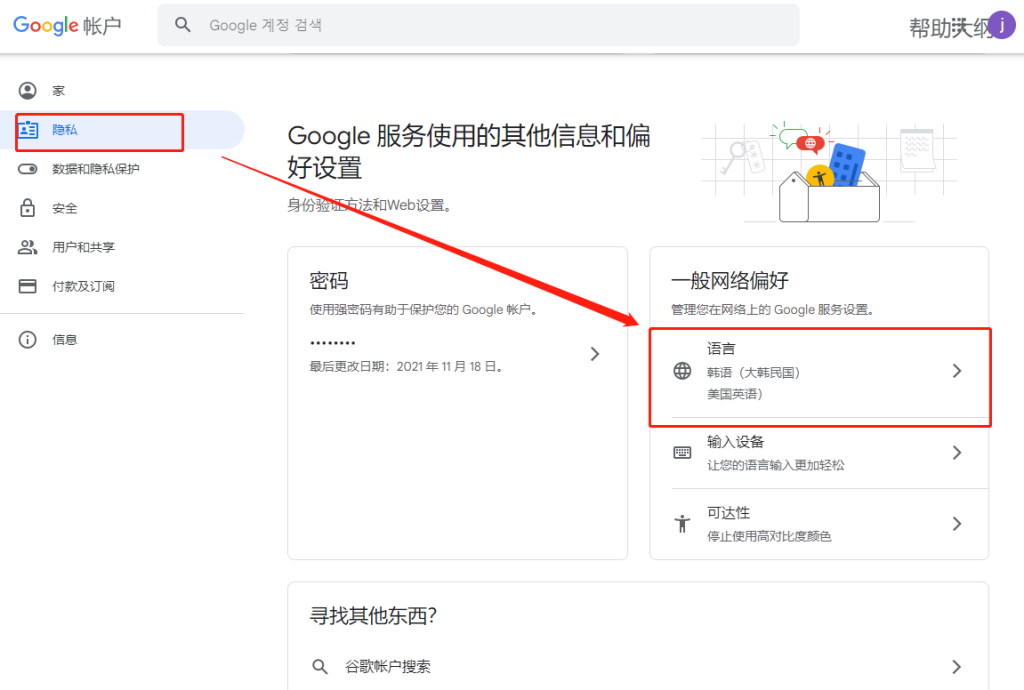This screenshot has width=1024, height=690.
Task: Click the 一般网络偏好 card heading
Action: coord(730,281)
